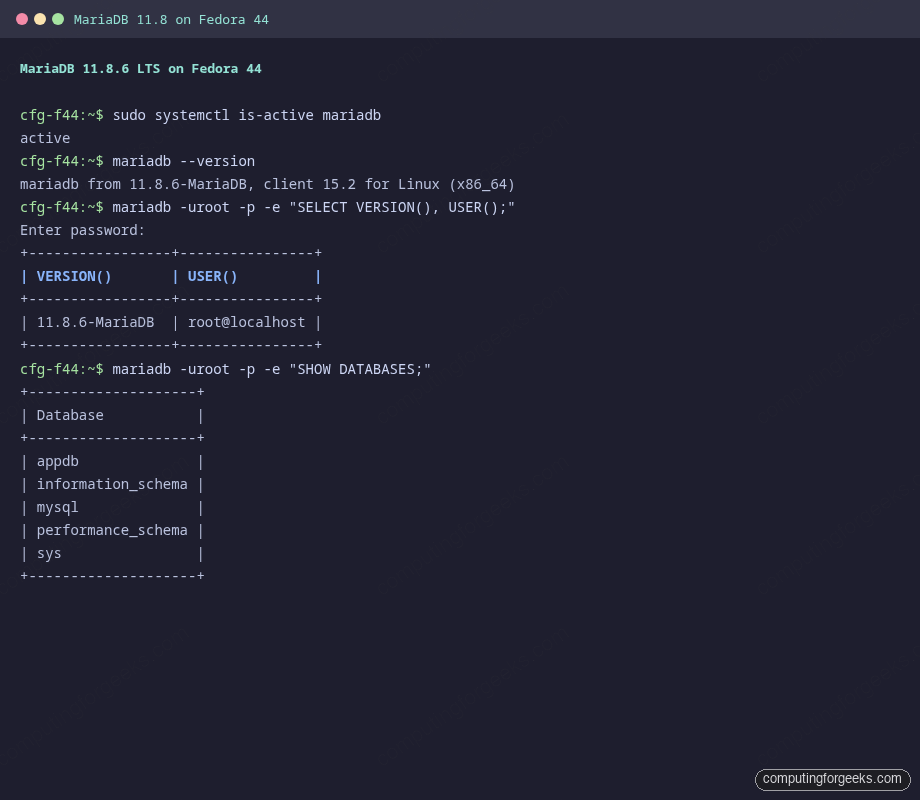The height and width of the screenshot is (800, 920).
Task: Click the green maximize window dot
Action: point(58,19)
